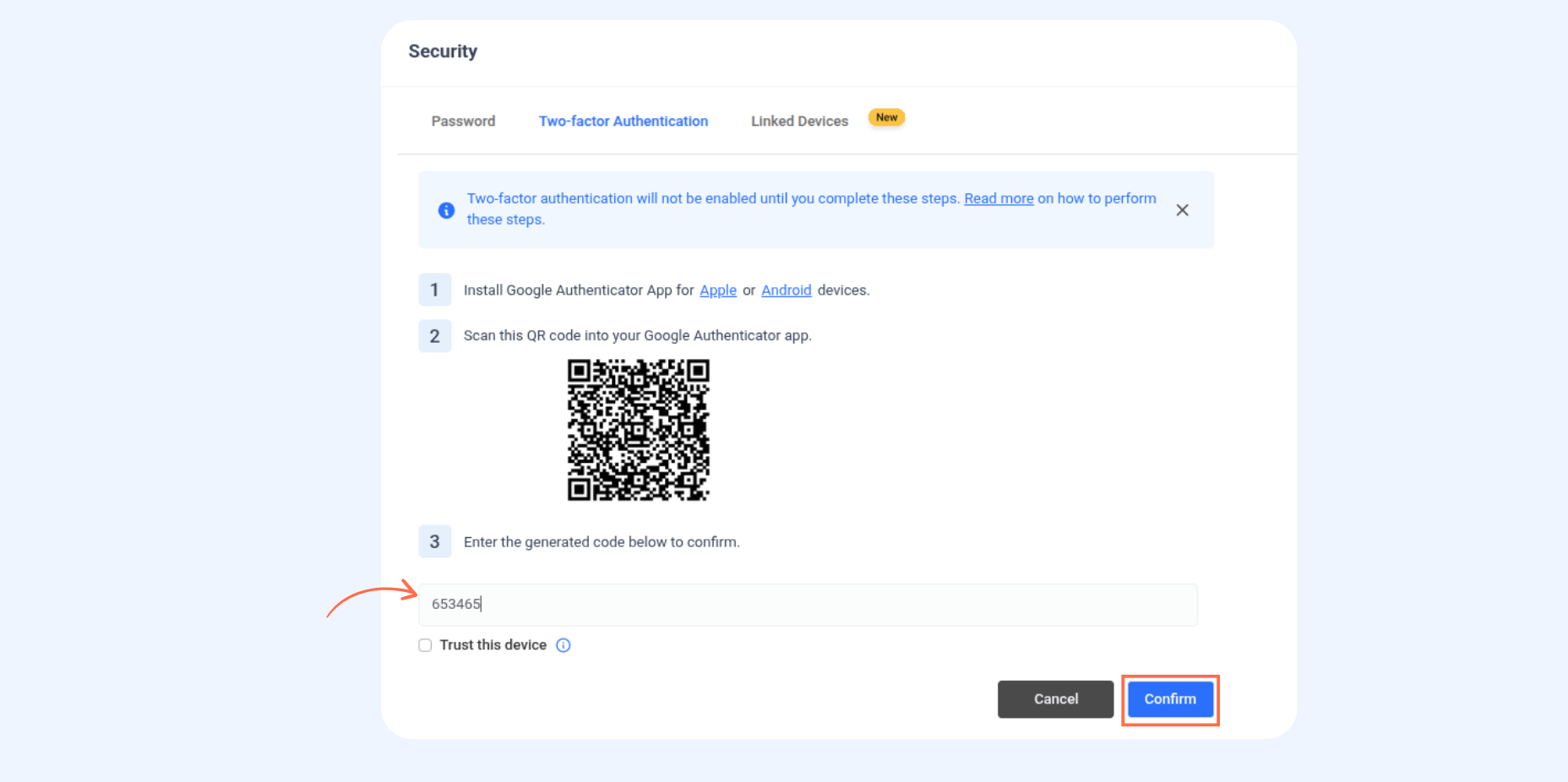Click the step 2 number badge
The width and height of the screenshot is (1568, 782).
point(434,335)
